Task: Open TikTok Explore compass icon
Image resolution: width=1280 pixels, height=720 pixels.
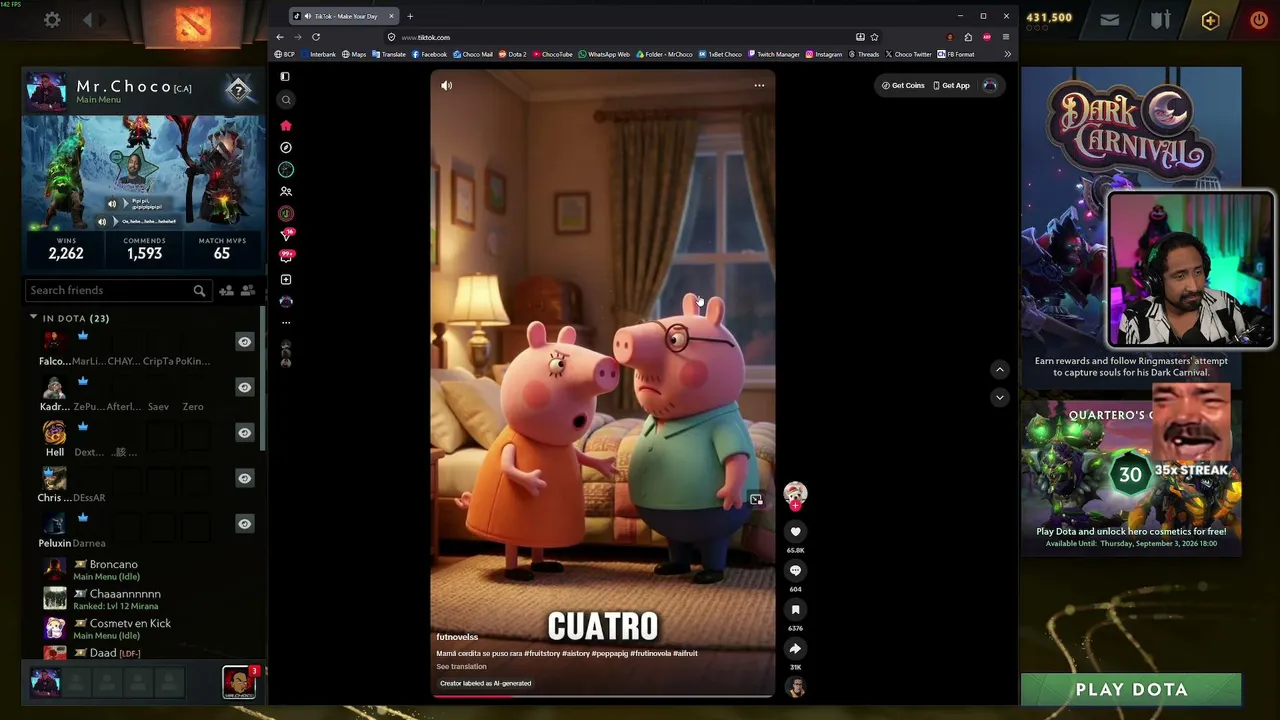Action: (286, 147)
